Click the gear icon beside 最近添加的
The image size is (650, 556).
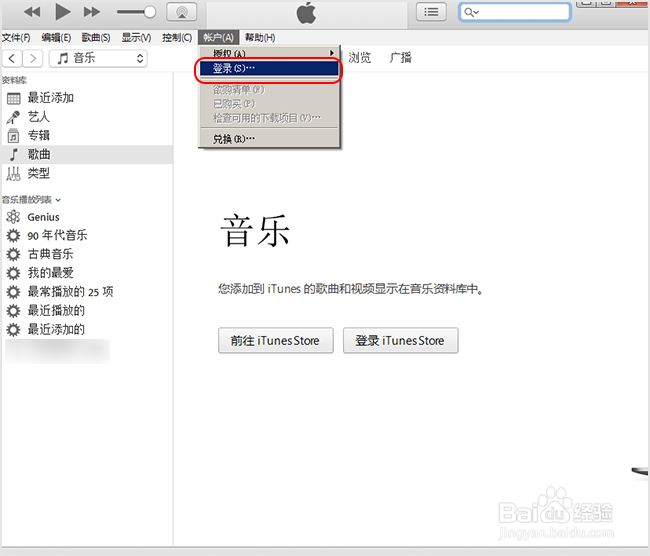tap(13, 330)
